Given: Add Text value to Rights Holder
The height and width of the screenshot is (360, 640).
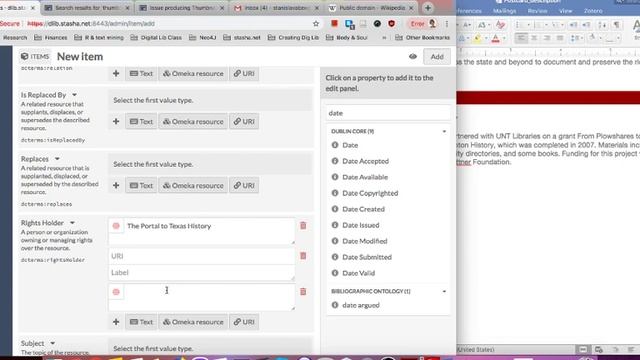Looking at the screenshot, I should [141, 322].
